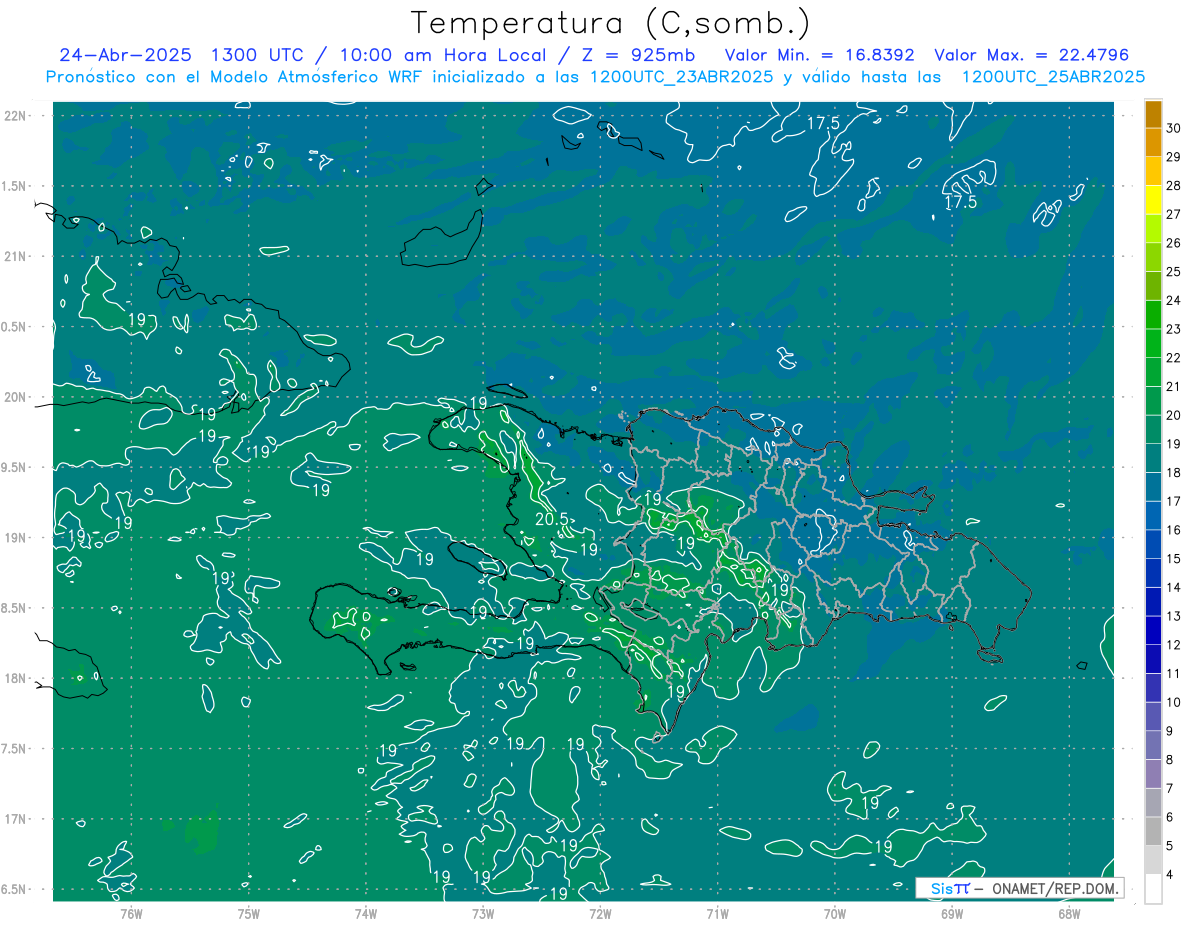
Task: Select the "Valor Max. = 22.4796" value
Action: click(x=1031, y=55)
